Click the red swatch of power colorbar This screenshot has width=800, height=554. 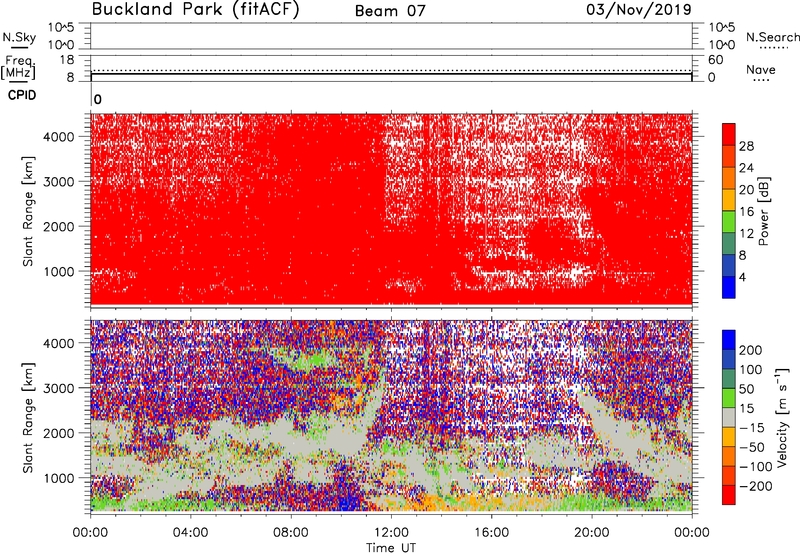point(729,135)
